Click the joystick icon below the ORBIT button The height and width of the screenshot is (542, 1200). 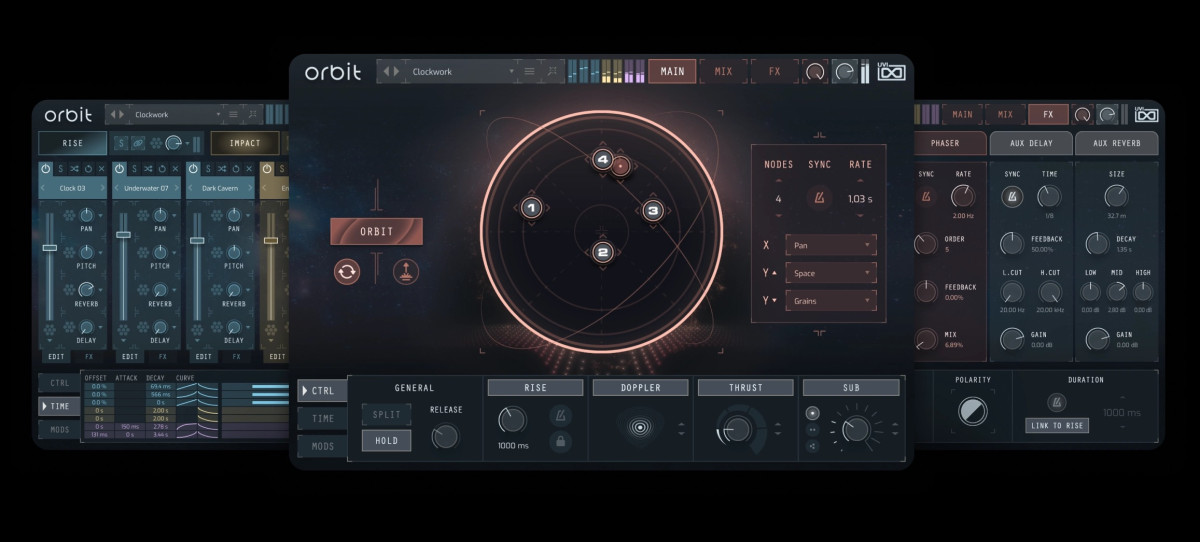pos(405,271)
